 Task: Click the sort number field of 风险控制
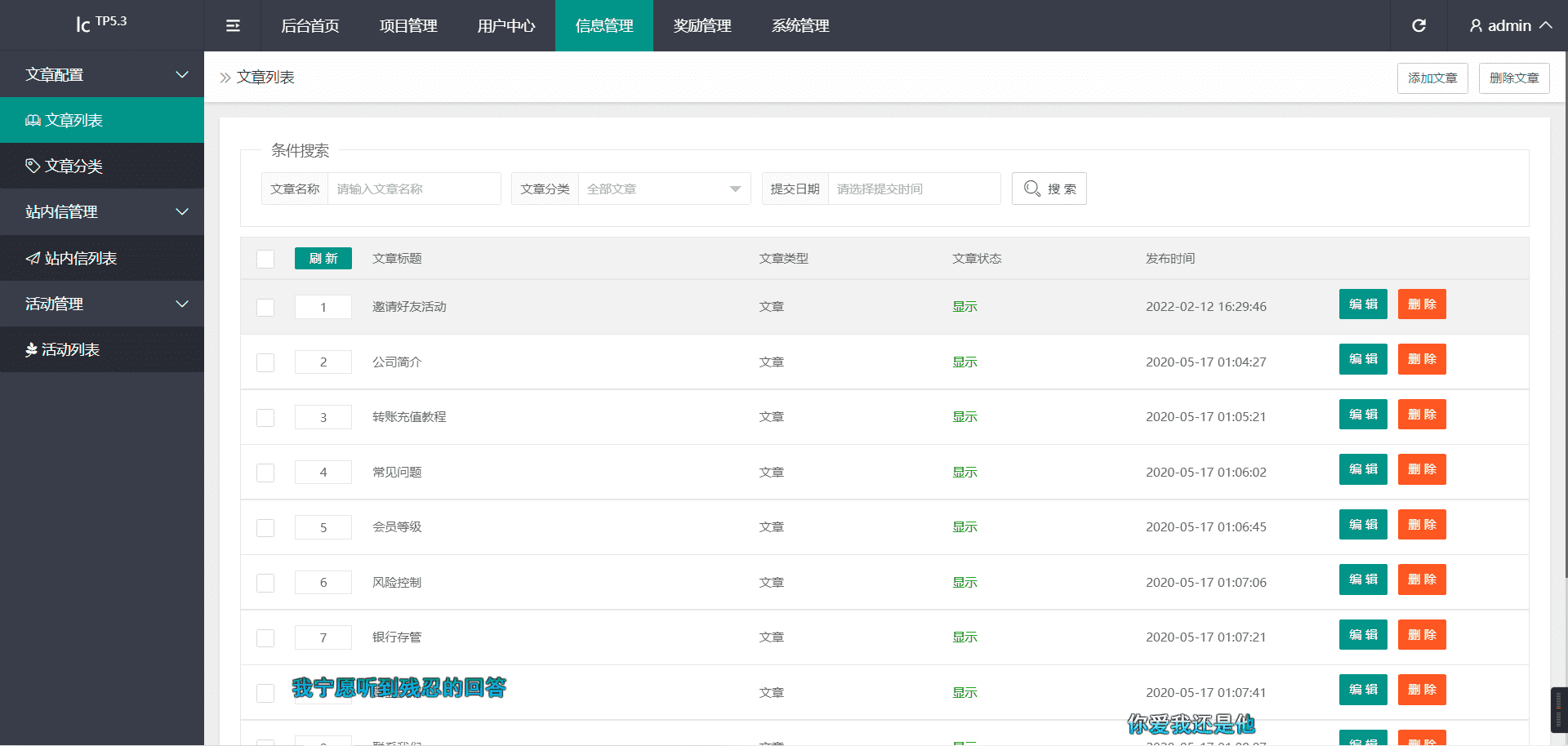coord(323,583)
